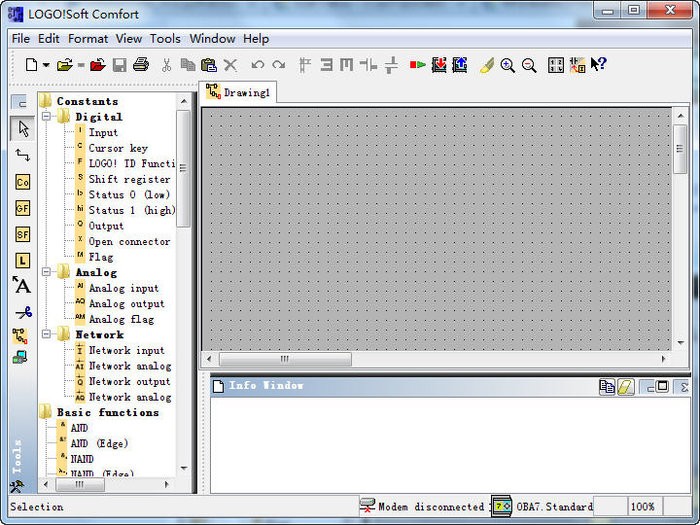Image resolution: width=700 pixels, height=525 pixels.
Task: Select Flag tree item
Action: (x=100, y=257)
